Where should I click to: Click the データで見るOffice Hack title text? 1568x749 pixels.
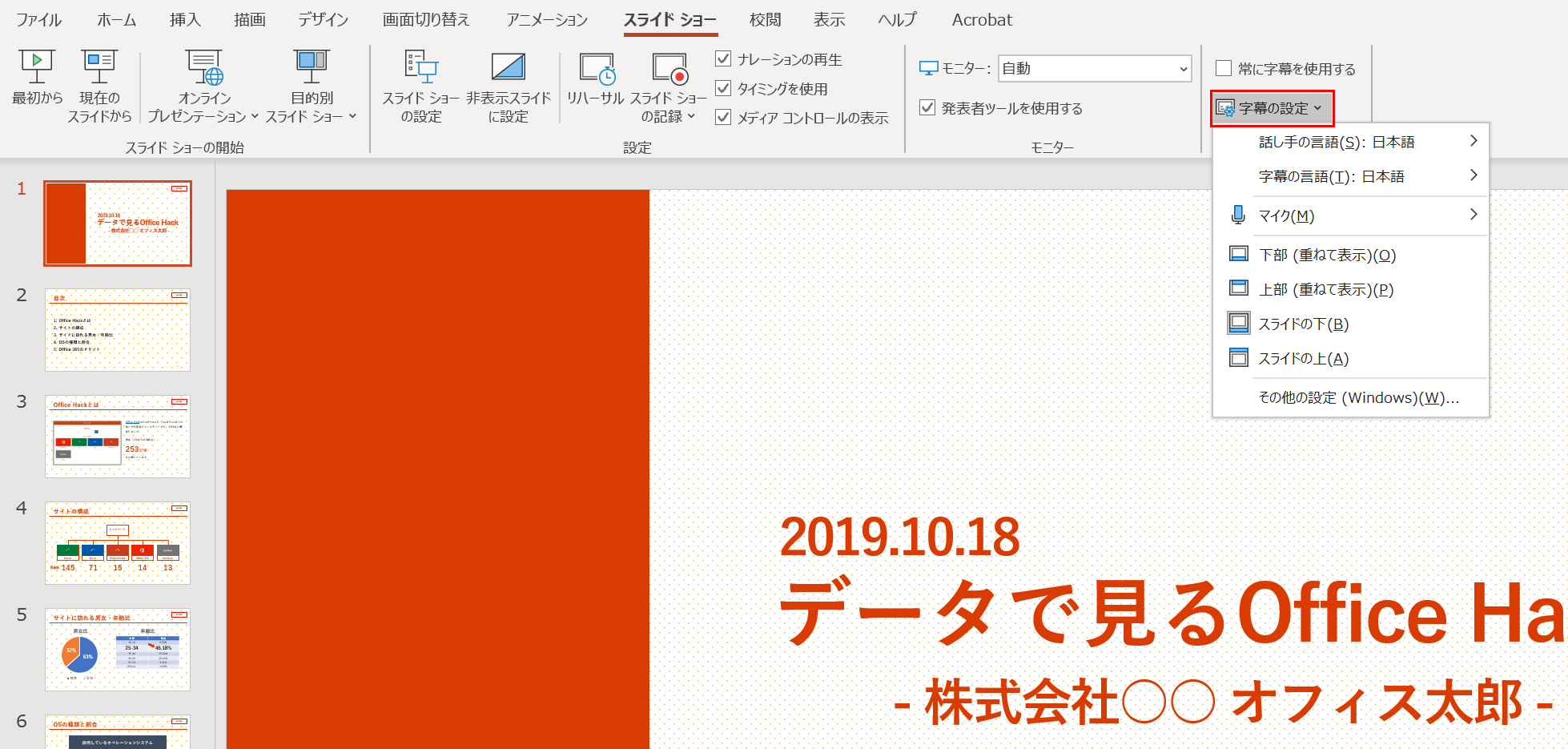point(1171,613)
